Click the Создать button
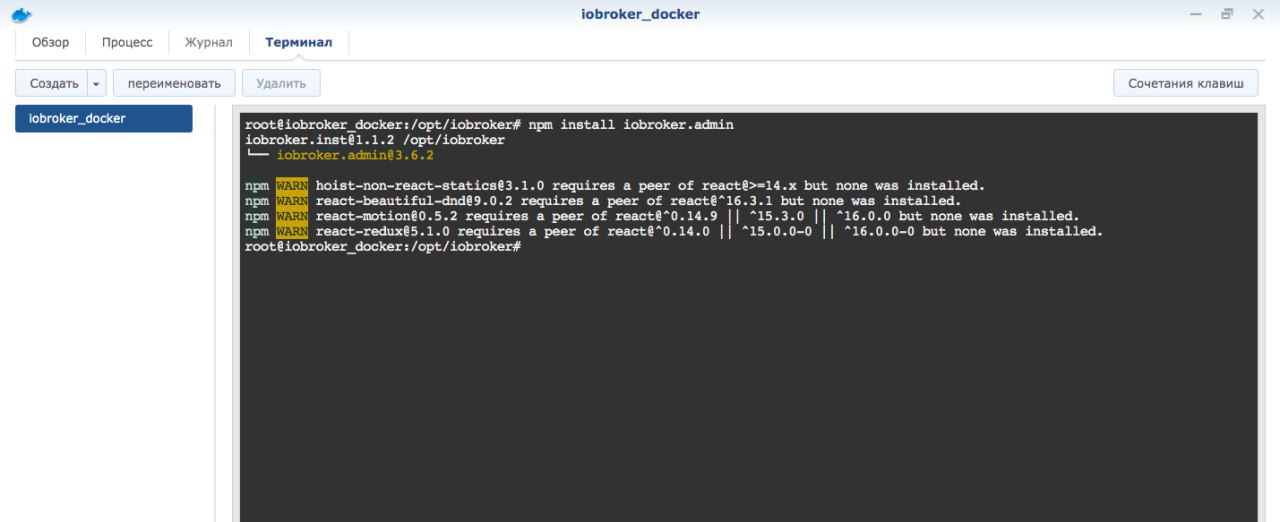Screen dimensions: 1280x522 click(x=53, y=83)
